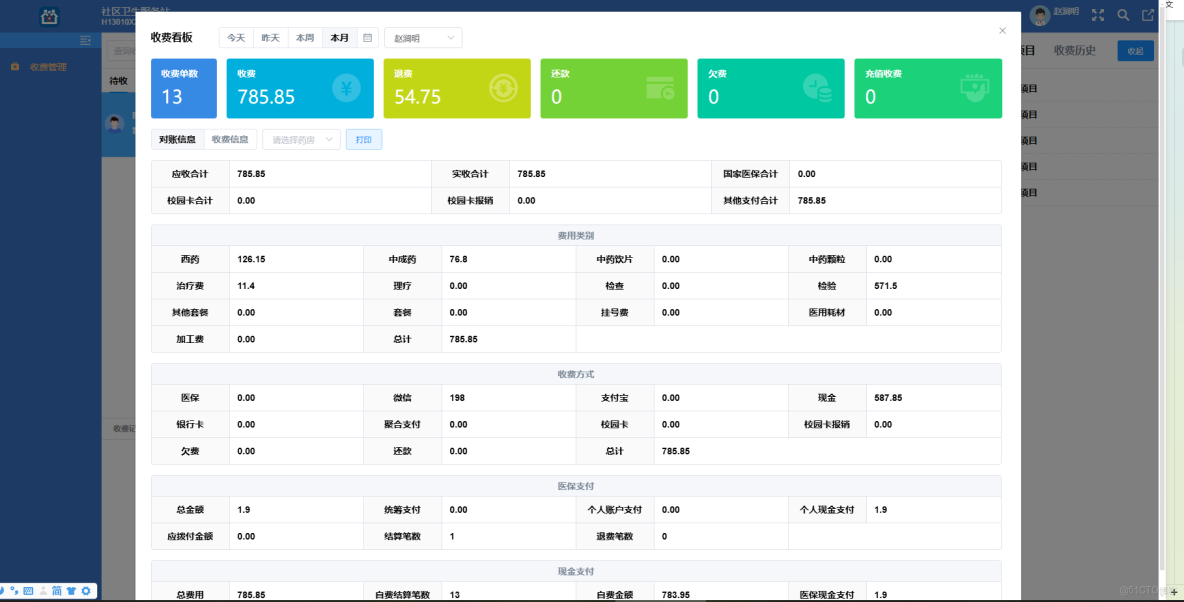This screenshot has width=1184, height=602.
Task: Click the external link icon in the top bar
Action: point(1148,15)
